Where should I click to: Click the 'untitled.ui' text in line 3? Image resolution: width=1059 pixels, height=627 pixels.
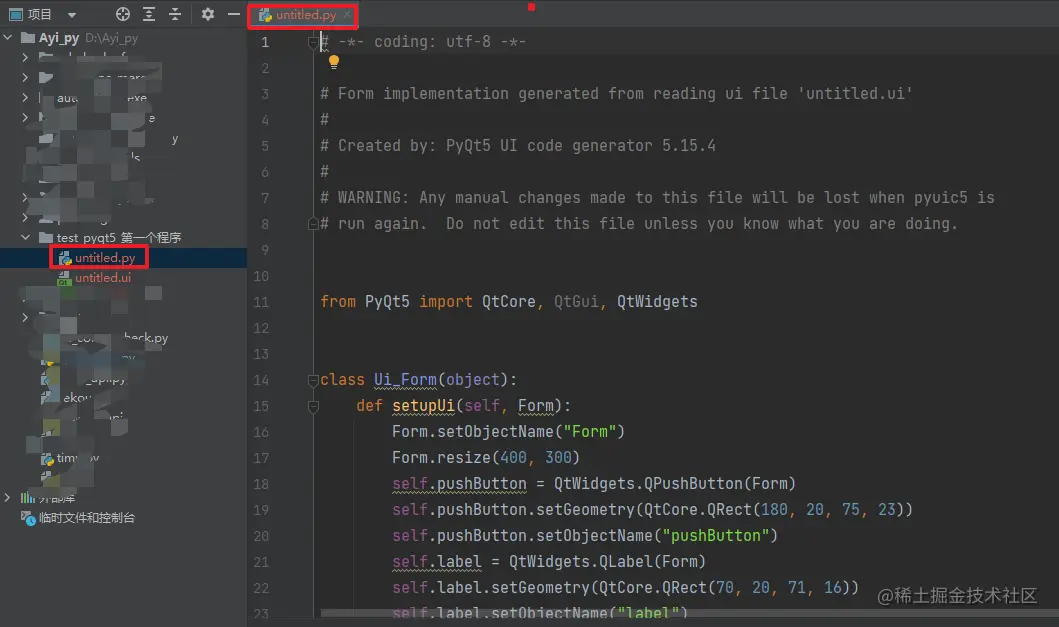click(856, 94)
